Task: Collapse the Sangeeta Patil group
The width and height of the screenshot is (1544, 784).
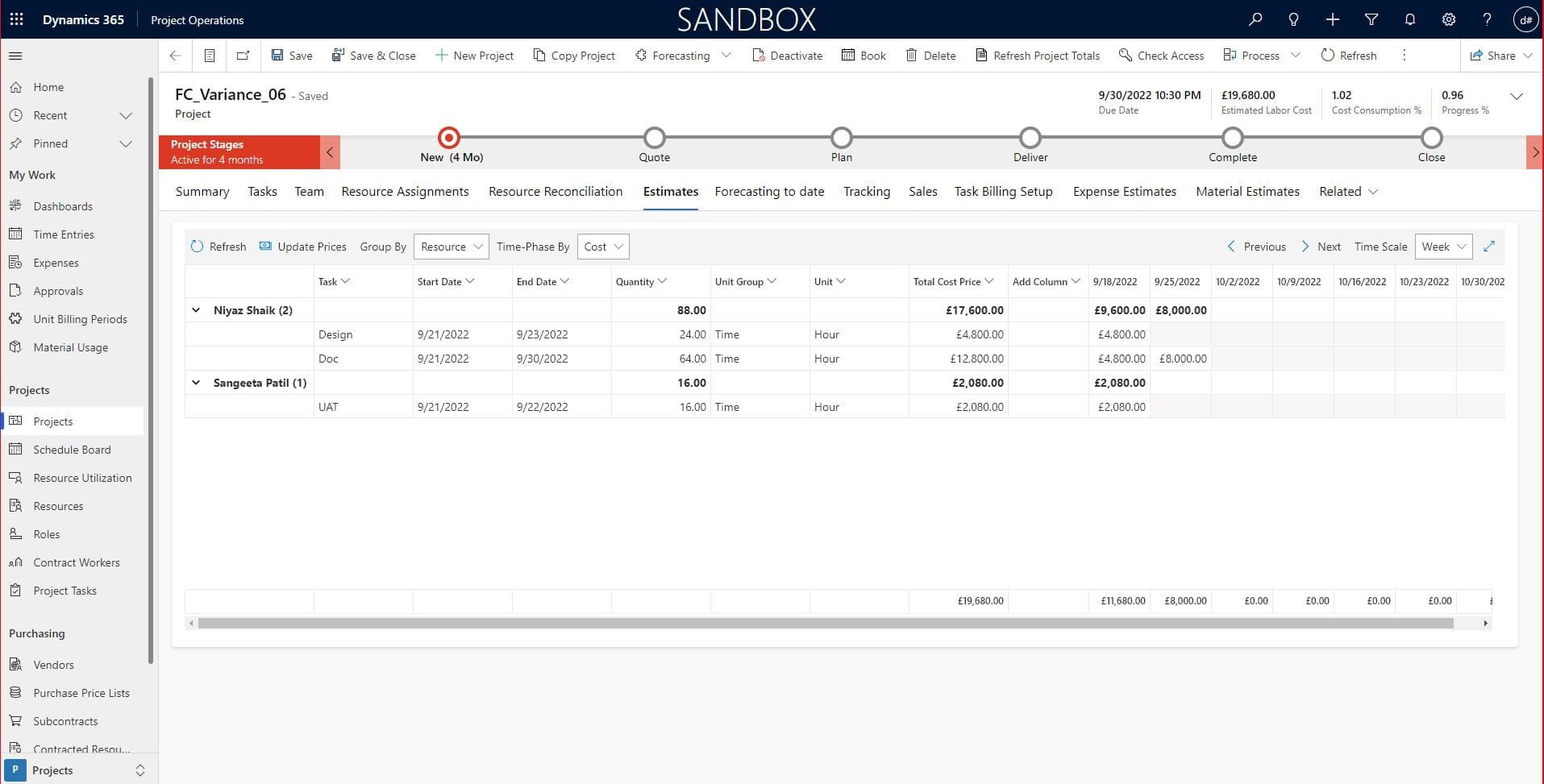Action: pos(196,383)
